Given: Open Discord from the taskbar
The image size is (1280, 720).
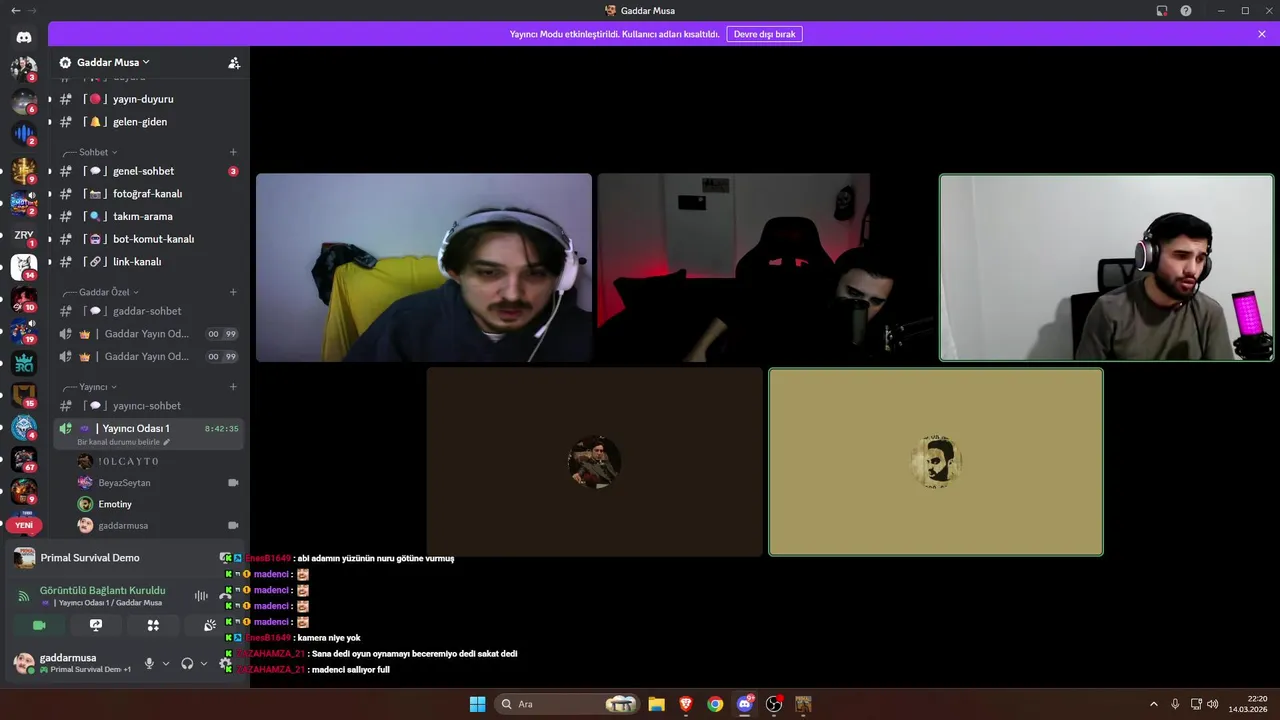Looking at the screenshot, I should (744, 704).
